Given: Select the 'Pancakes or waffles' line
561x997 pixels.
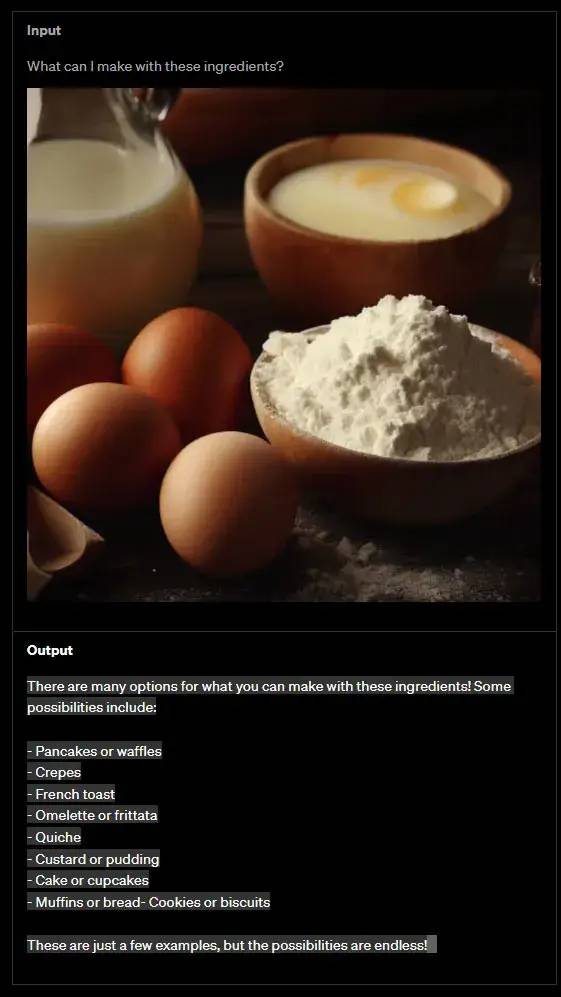Looking at the screenshot, I should coord(94,752).
